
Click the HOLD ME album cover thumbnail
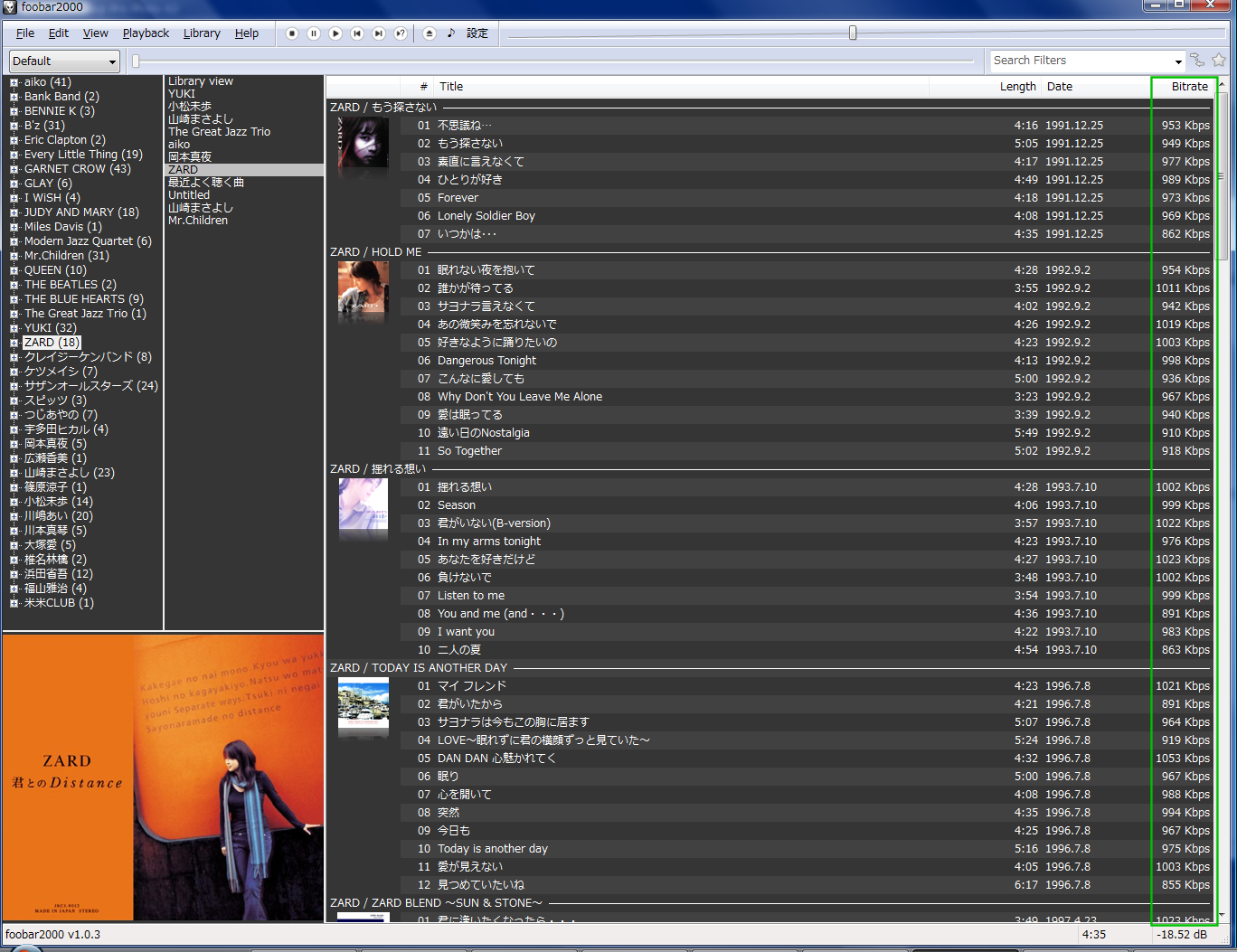point(364,287)
